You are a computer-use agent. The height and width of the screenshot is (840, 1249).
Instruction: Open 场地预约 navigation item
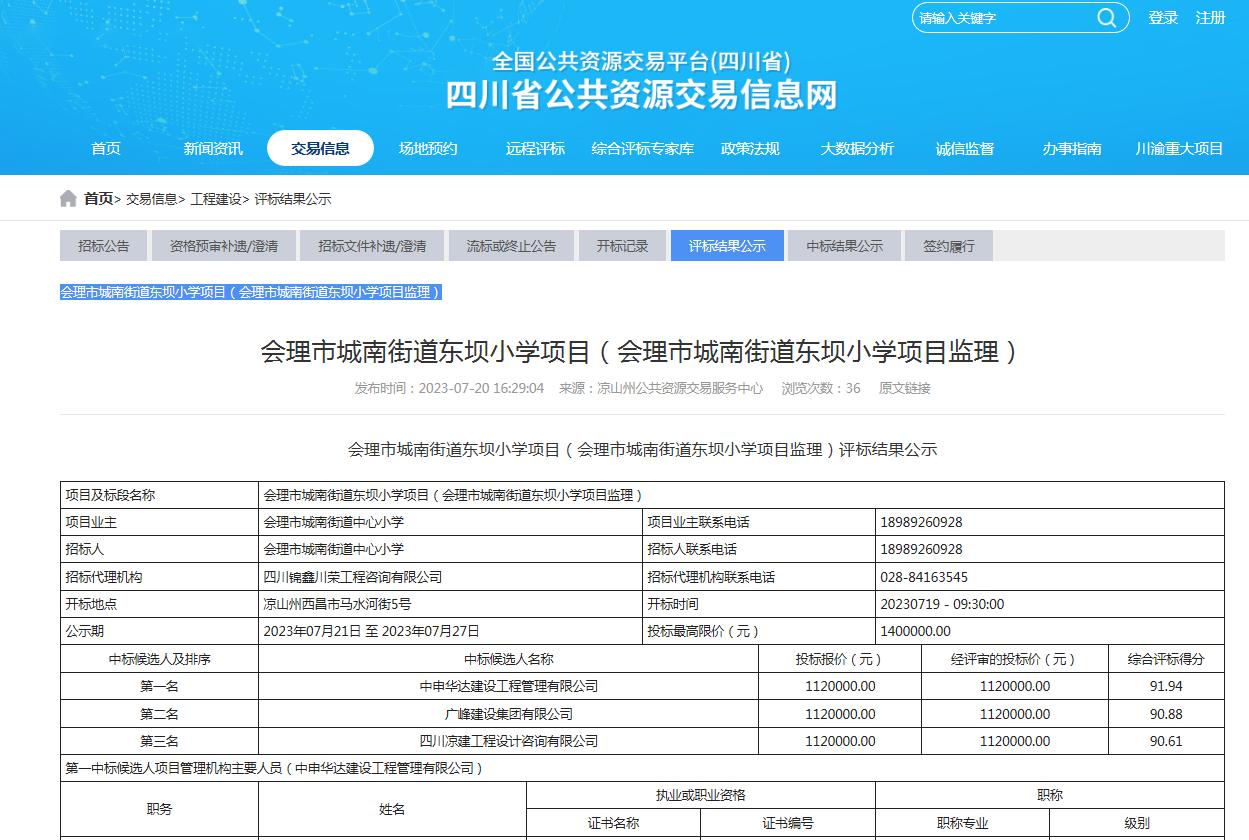428,148
